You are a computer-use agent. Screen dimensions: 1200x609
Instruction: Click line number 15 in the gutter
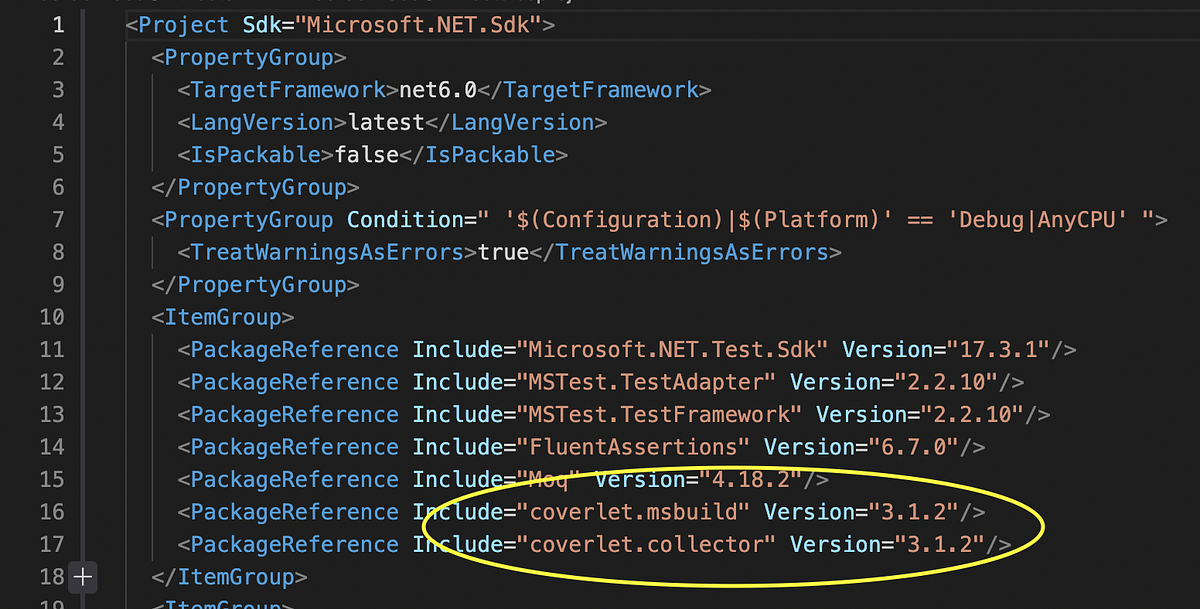[x=52, y=479]
